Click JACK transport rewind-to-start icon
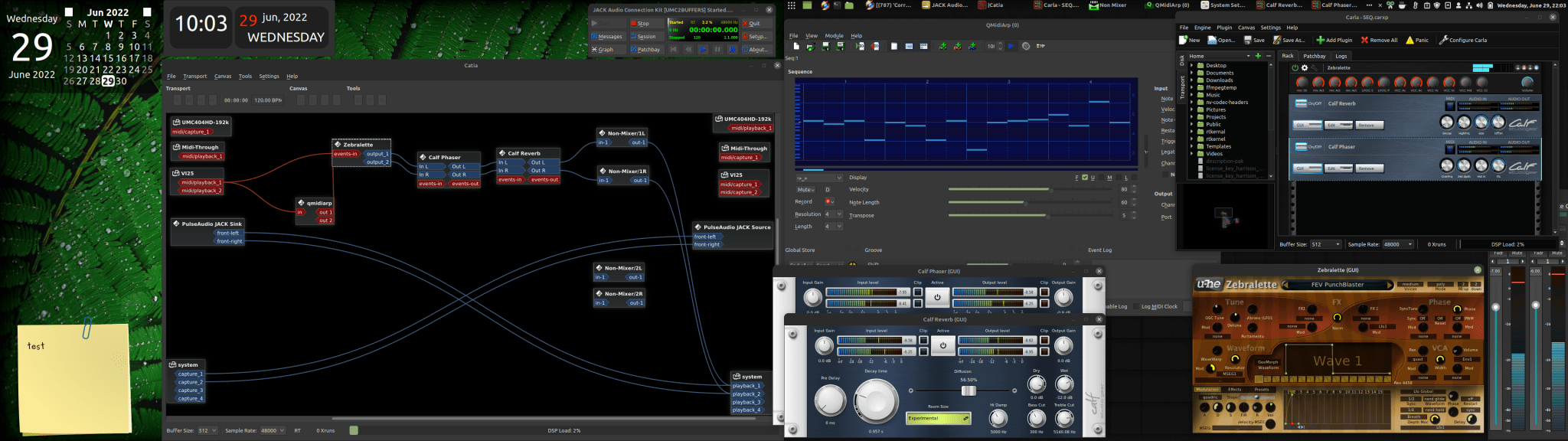 (x=674, y=49)
